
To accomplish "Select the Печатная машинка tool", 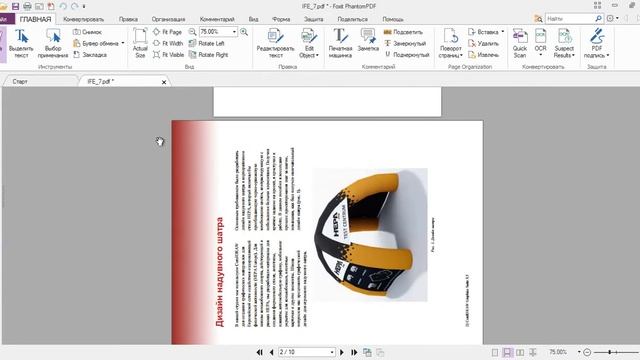I will click(x=340, y=44).
